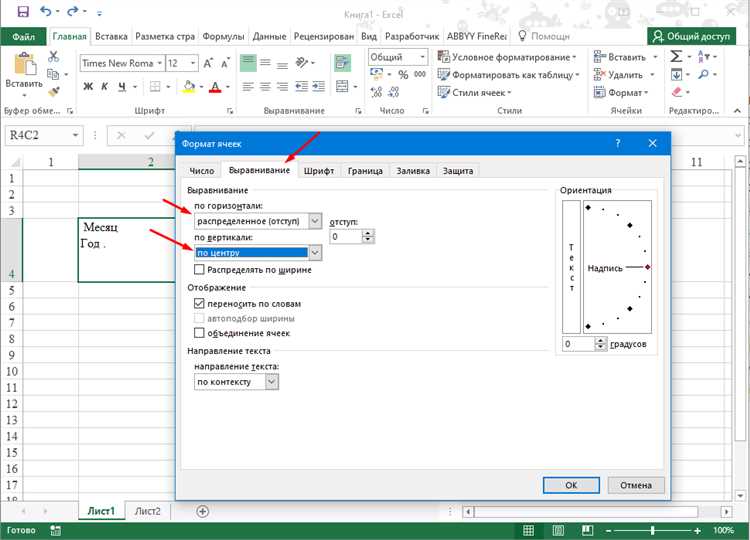The height and width of the screenshot is (540, 750).
Task: Enable the 'объединение ячеек' checkbox
Action: 199,332
